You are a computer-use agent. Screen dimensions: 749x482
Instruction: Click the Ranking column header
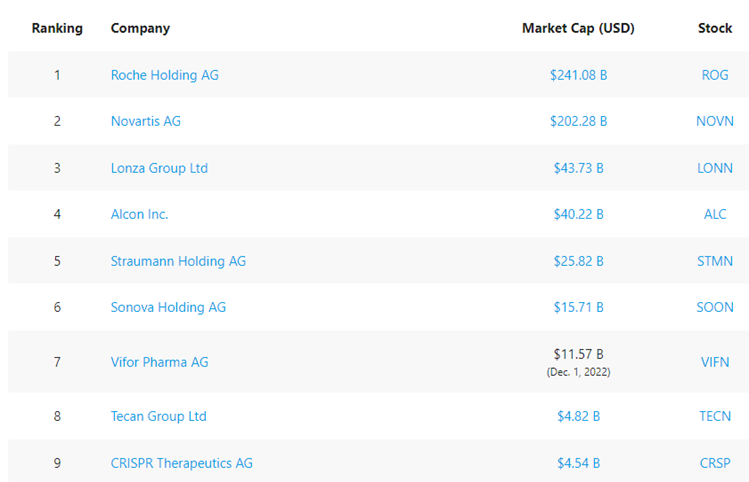pyautogui.click(x=57, y=28)
